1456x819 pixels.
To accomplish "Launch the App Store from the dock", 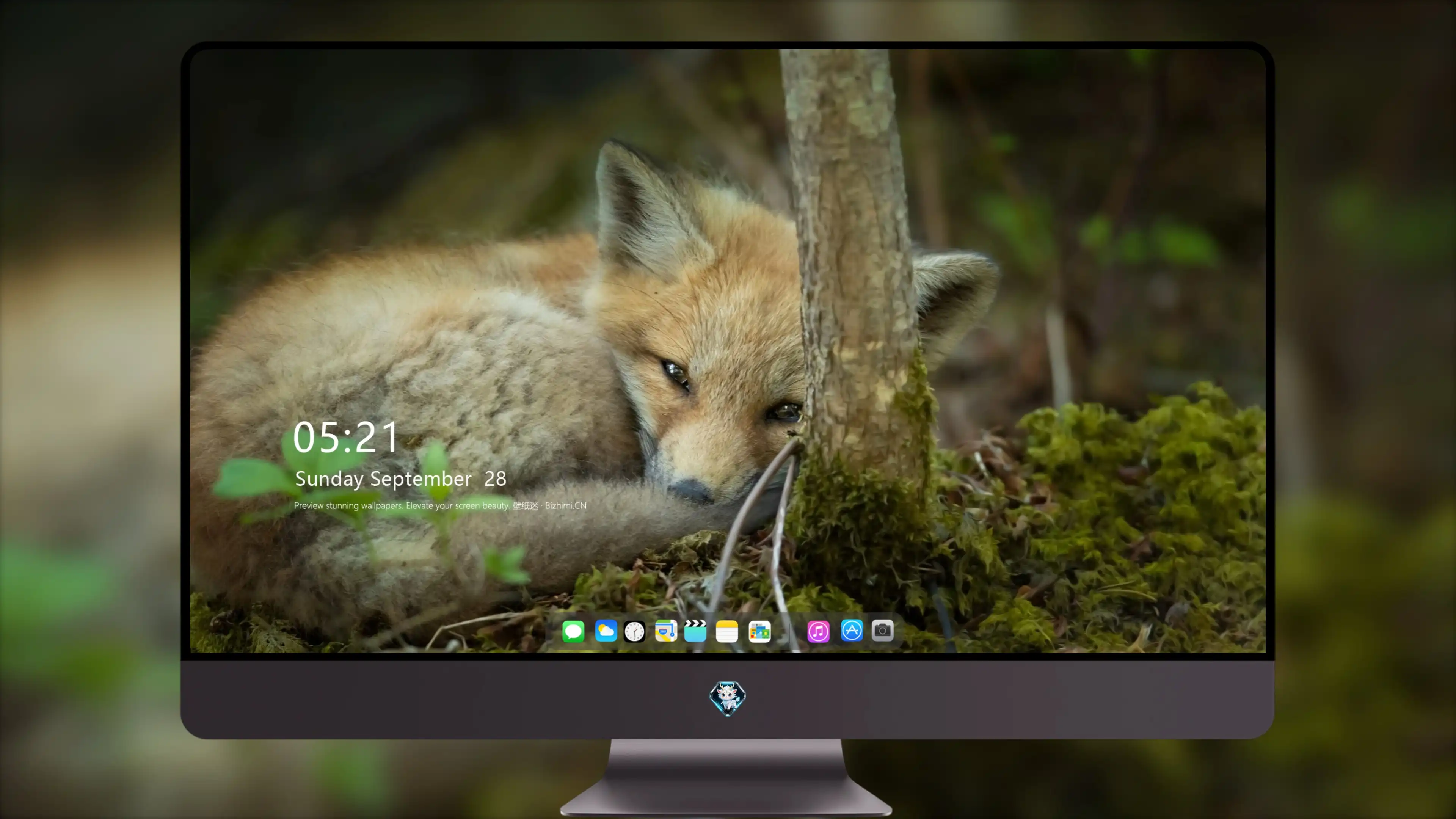I will (852, 630).
